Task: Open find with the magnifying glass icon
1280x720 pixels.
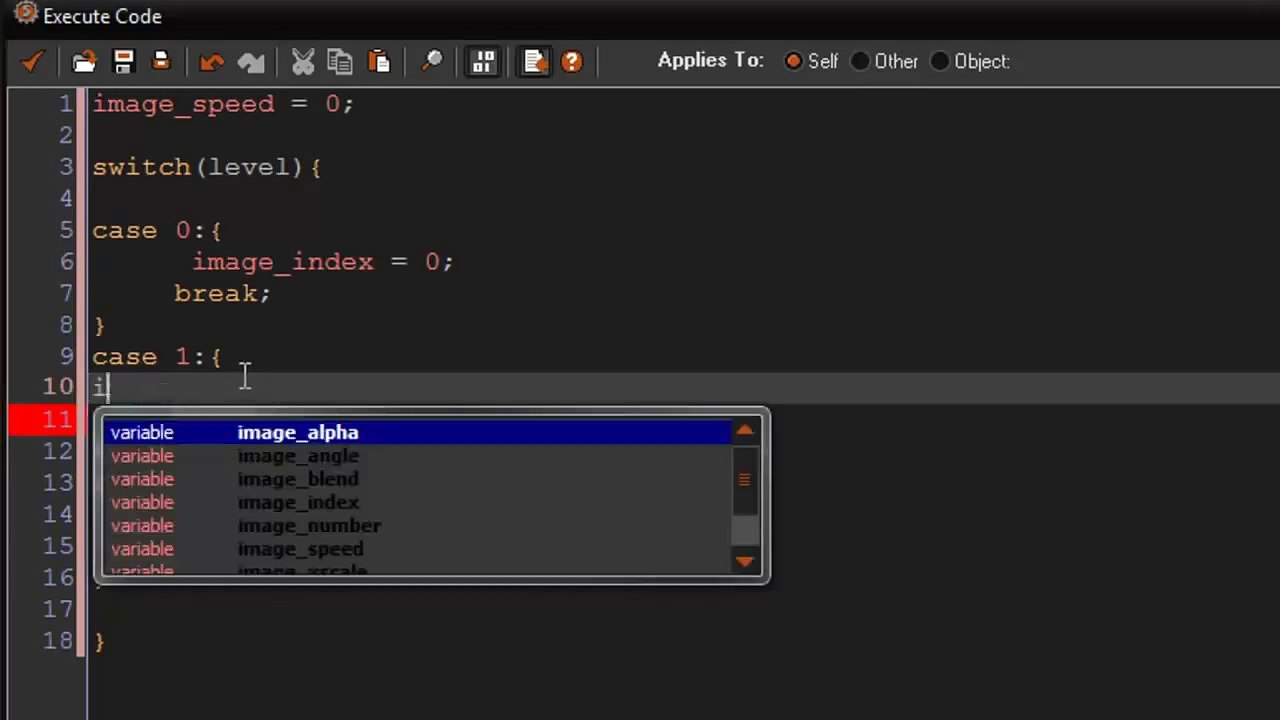Action: click(x=432, y=62)
